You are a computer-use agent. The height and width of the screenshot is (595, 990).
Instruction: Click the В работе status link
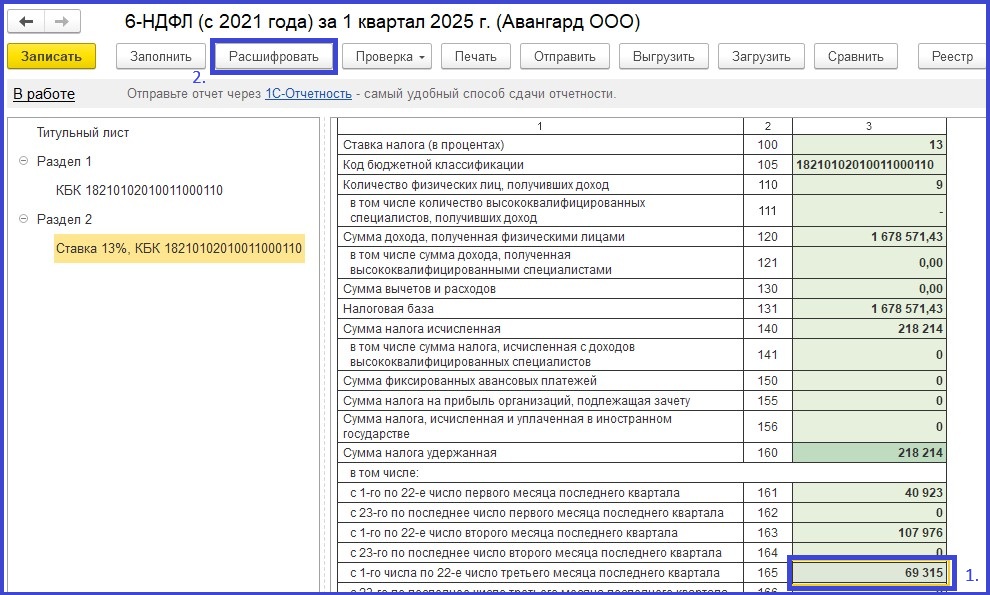(x=44, y=94)
